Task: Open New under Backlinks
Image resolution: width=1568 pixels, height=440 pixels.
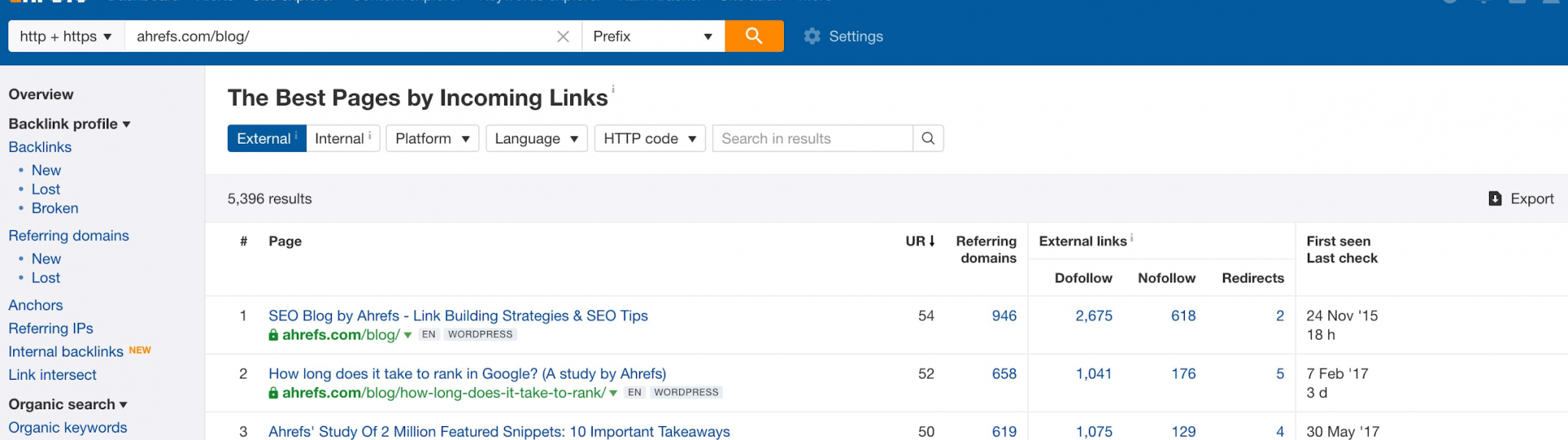Action: 46,170
